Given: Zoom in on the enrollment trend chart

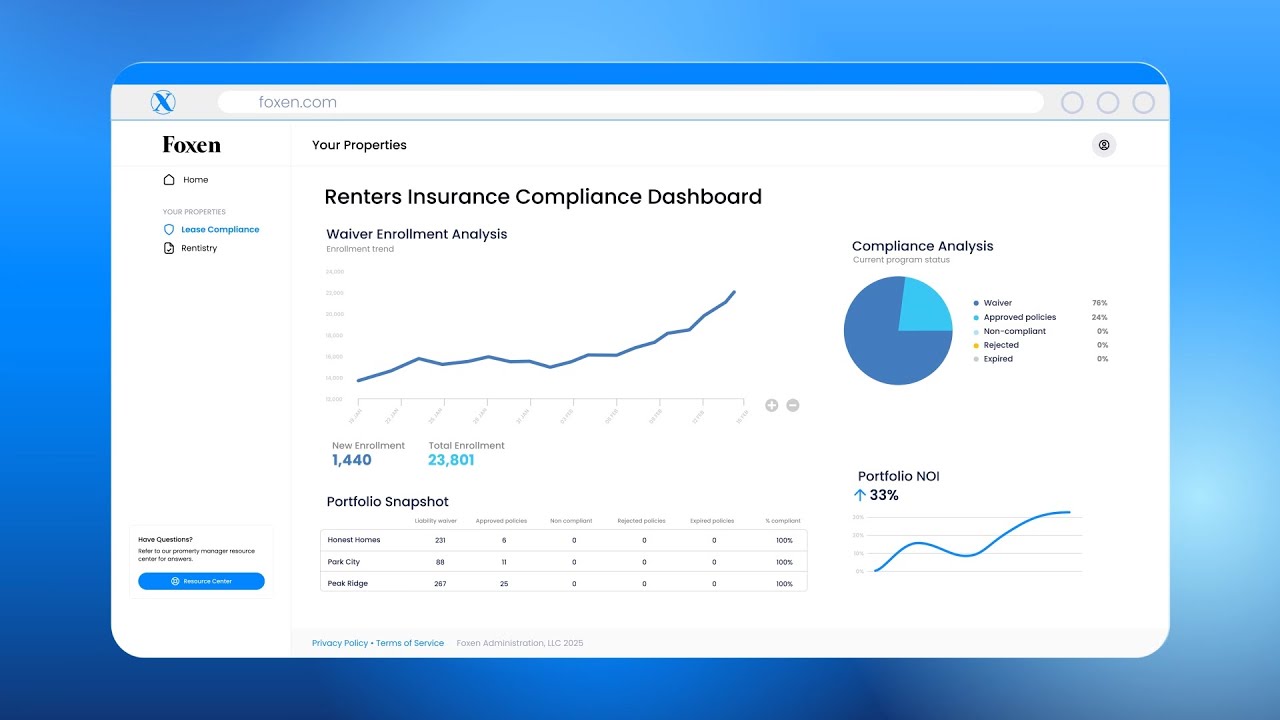Looking at the screenshot, I should click(x=771, y=405).
